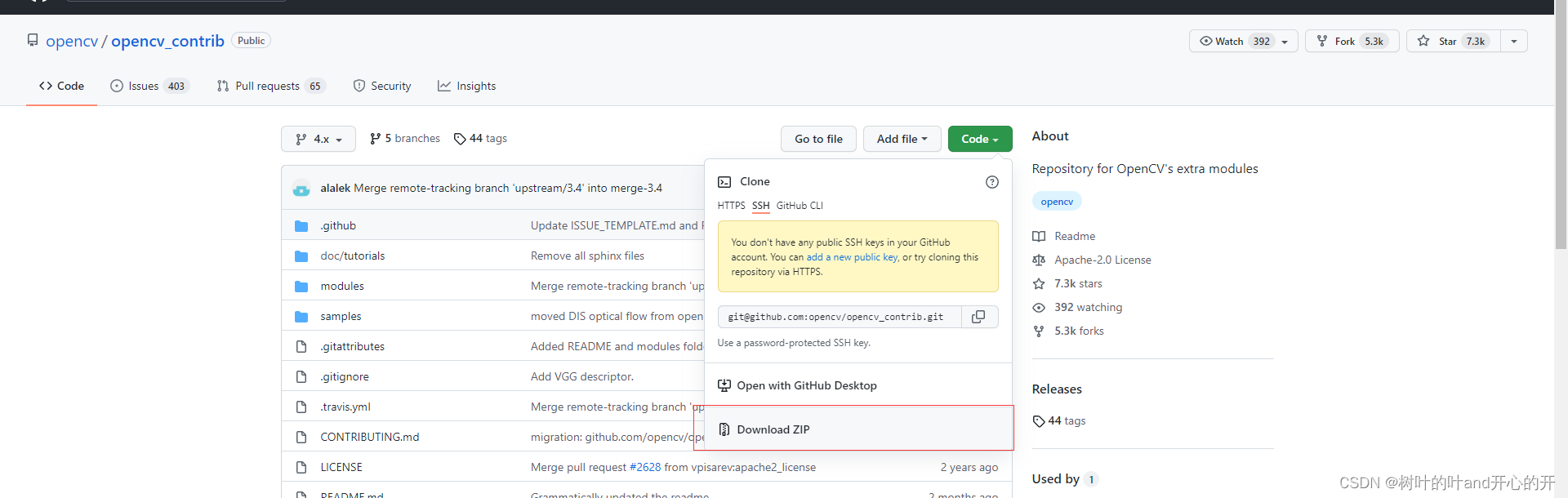
Task: Open the Used by link
Action: (1065, 479)
